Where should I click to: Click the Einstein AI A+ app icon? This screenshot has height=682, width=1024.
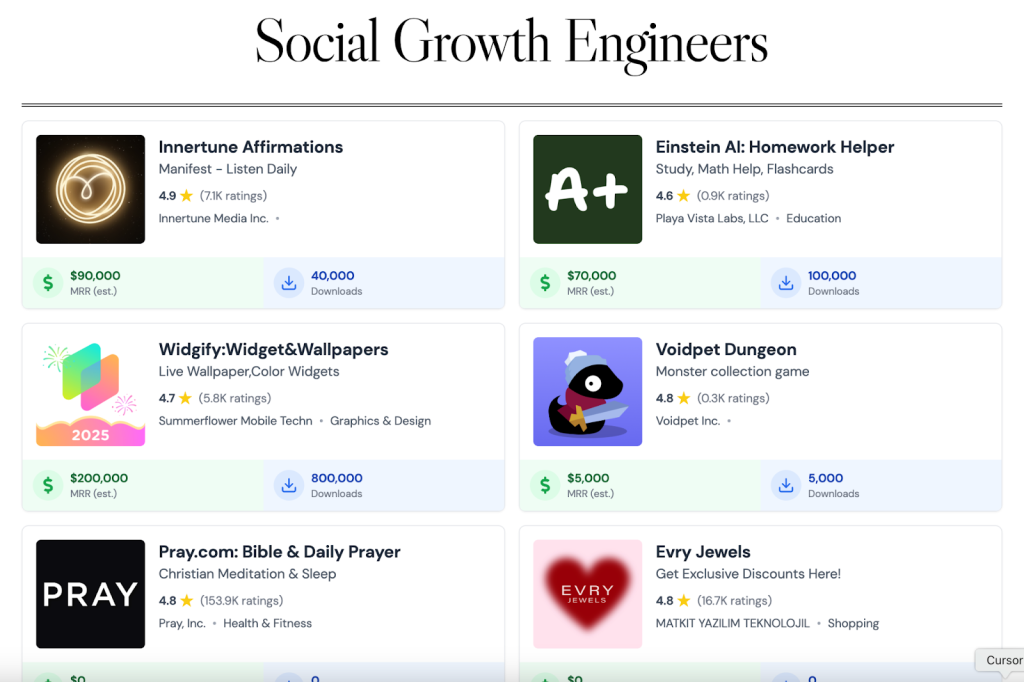[587, 189]
